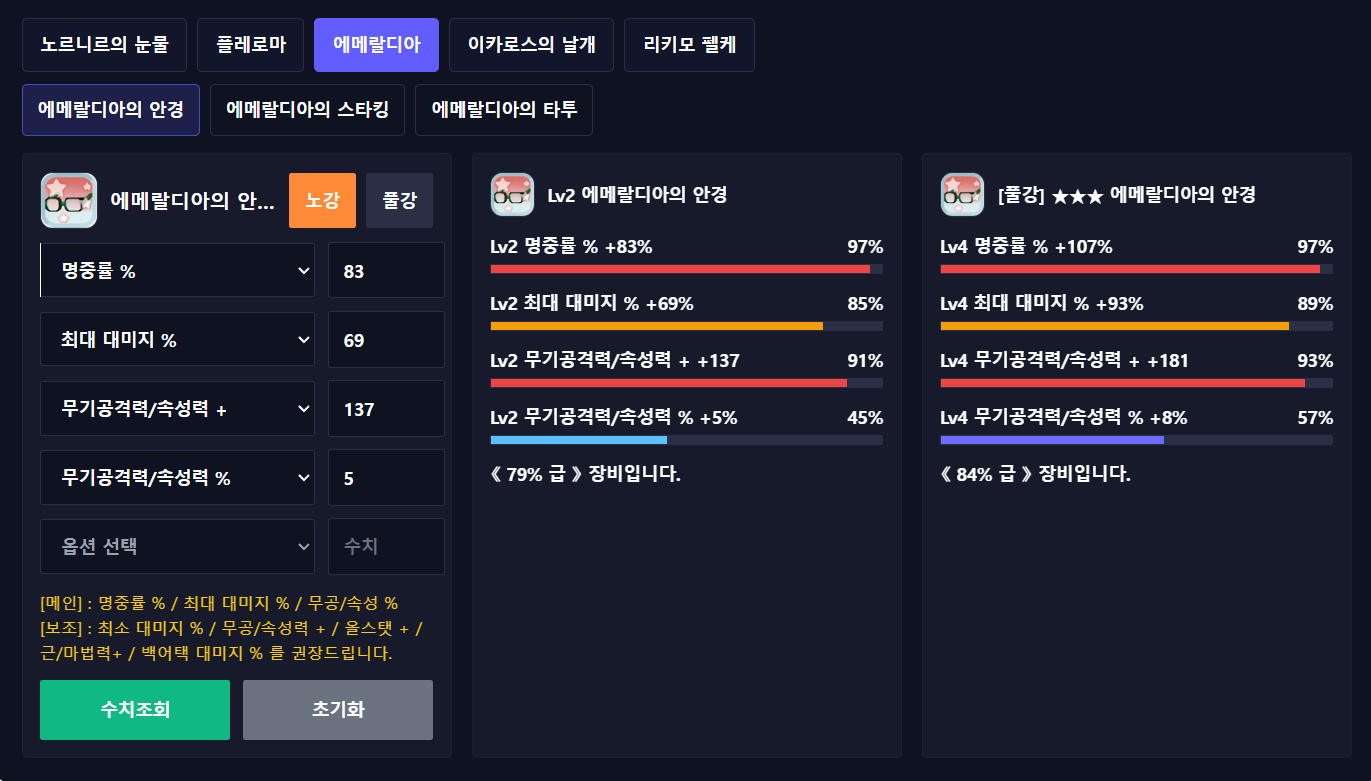Click the Lv2 최대 대미지 progress bar
The image size is (1371, 781).
click(x=686, y=326)
